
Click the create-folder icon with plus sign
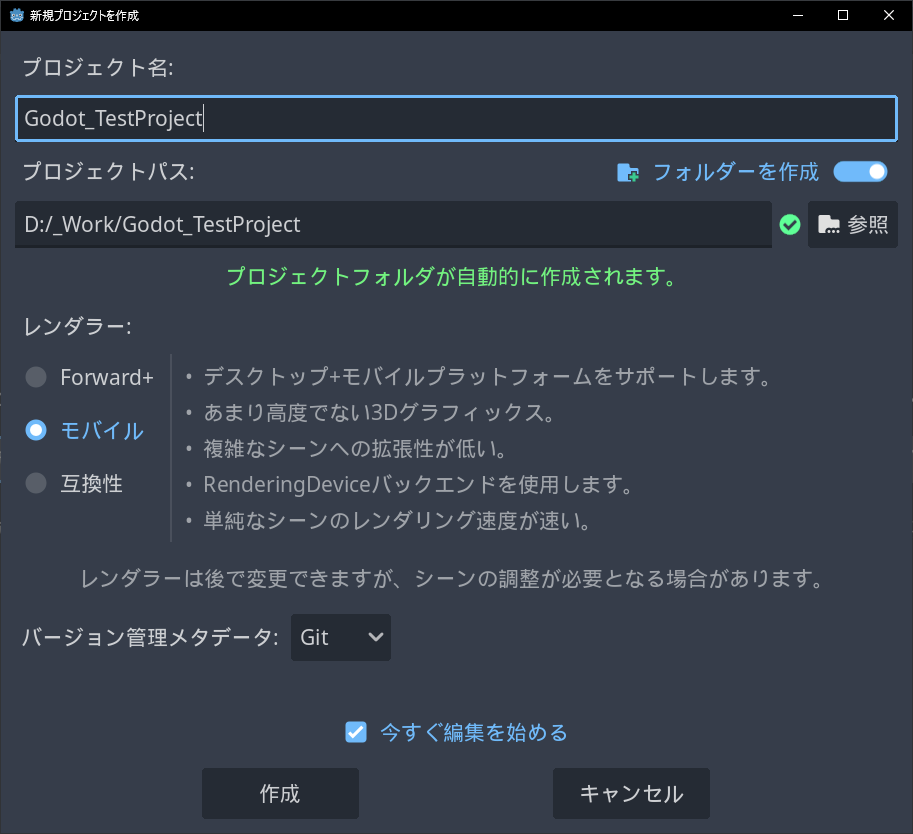(x=628, y=173)
